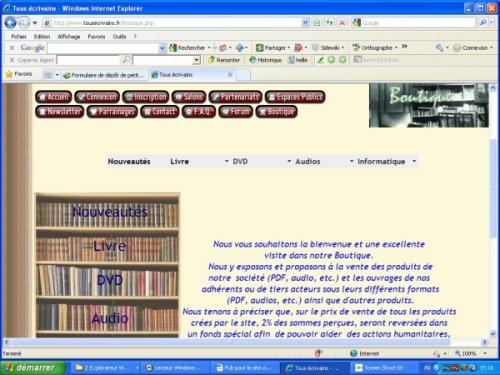This screenshot has width=500, height=375.
Task: Click DVD on the bookshelf image
Action: point(110,280)
